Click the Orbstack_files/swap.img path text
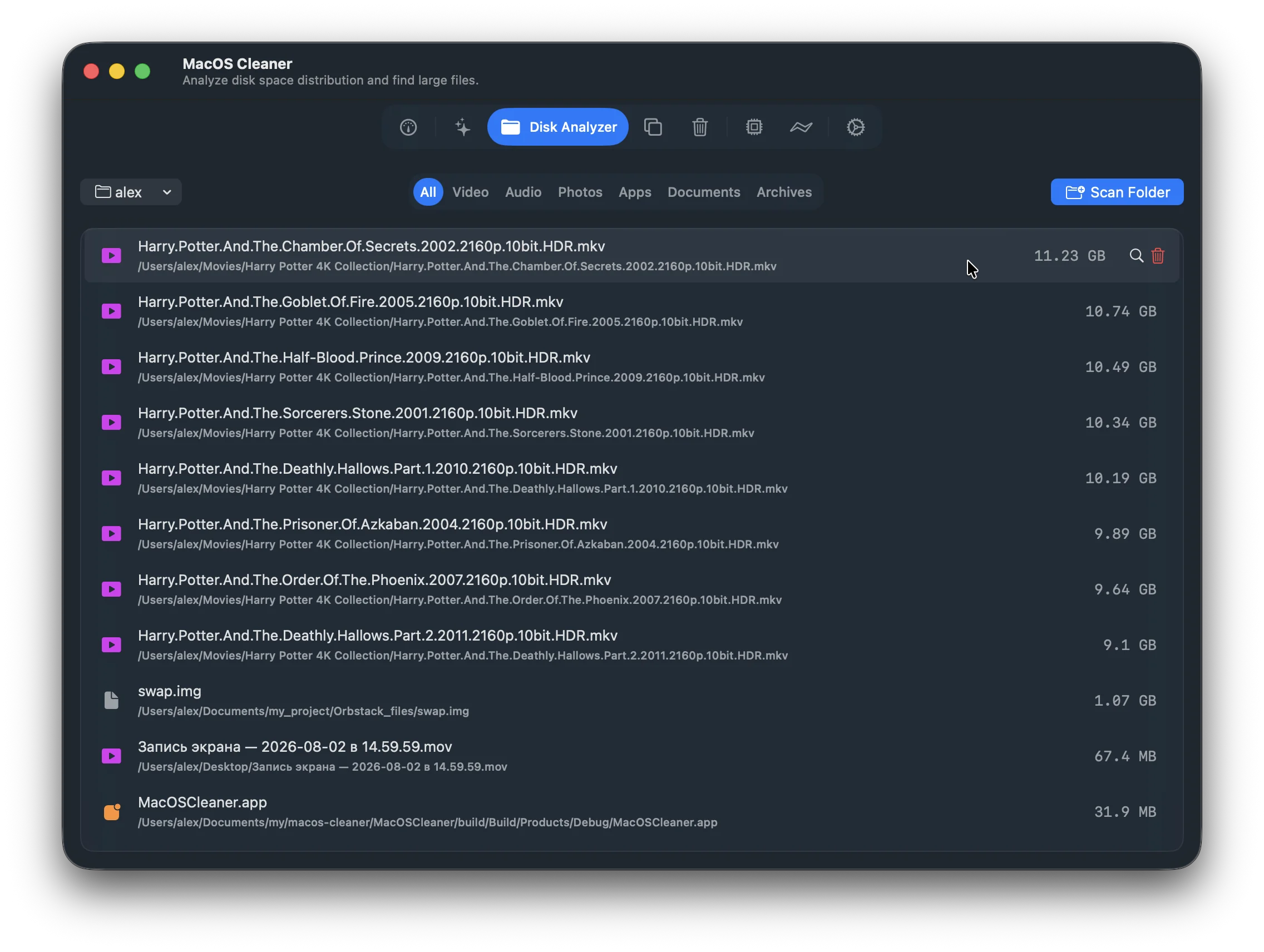 303,711
